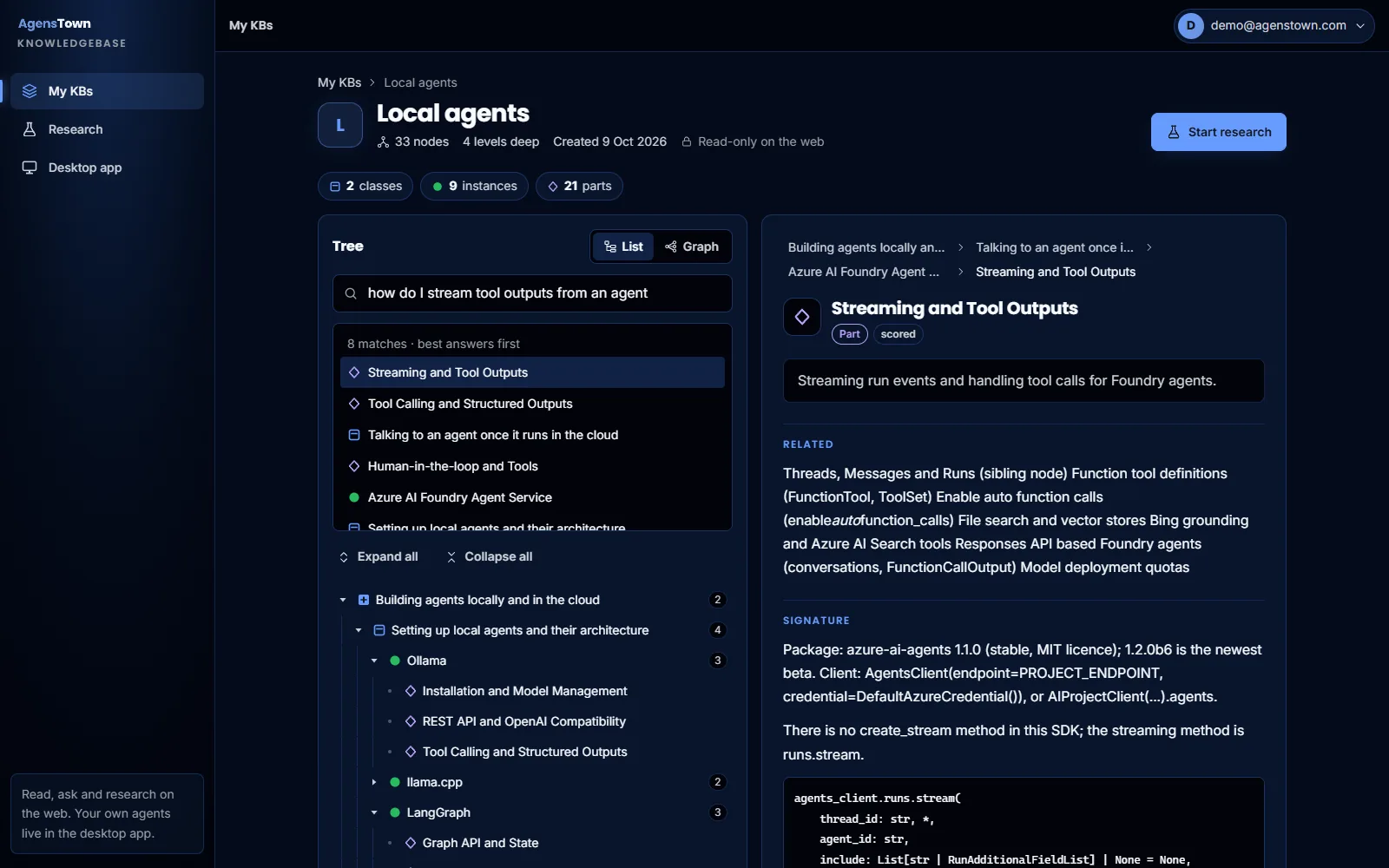Switch the tree to List view
1389x868 pixels.
click(x=623, y=247)
